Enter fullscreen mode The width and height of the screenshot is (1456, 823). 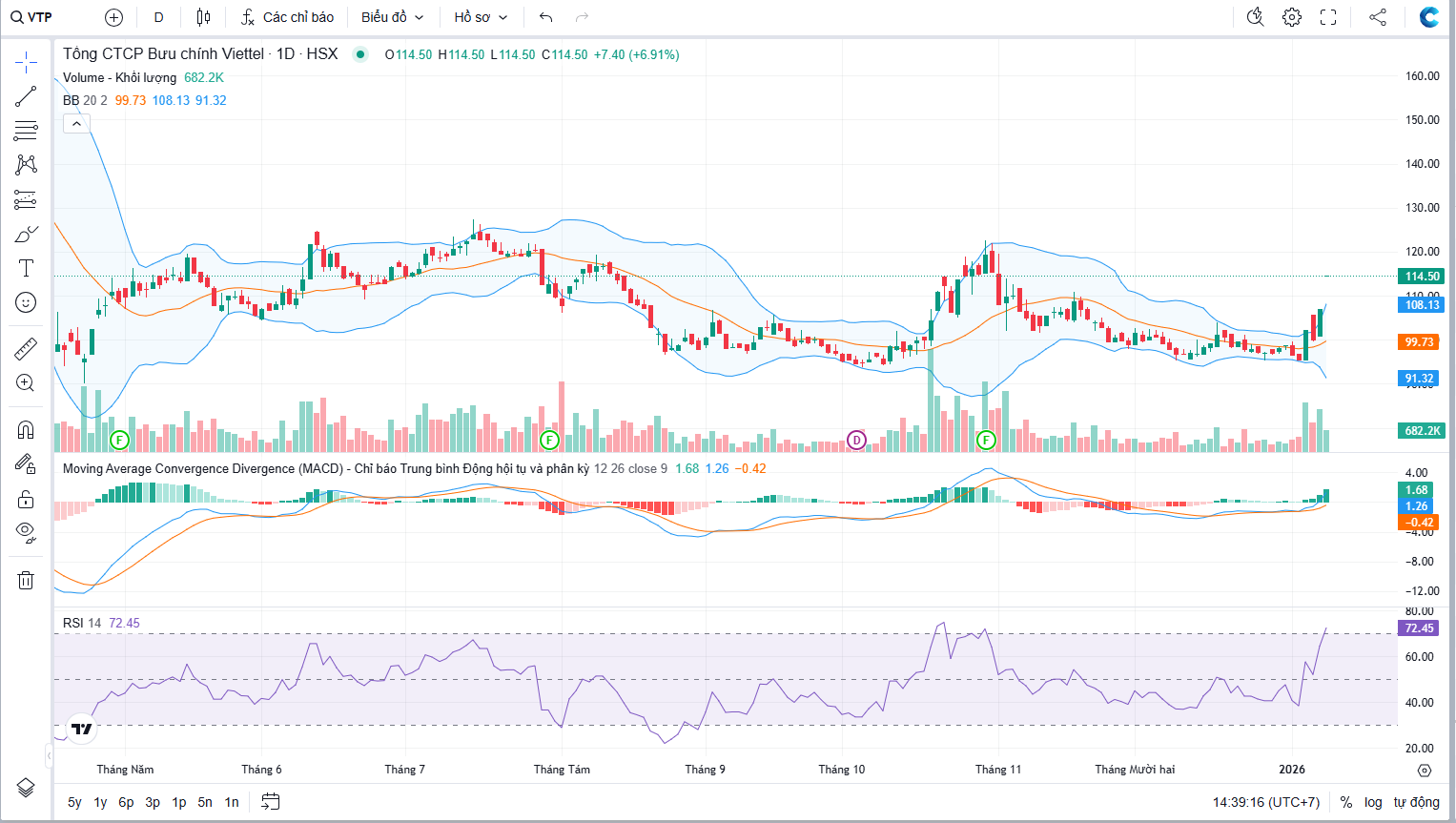1328,17
